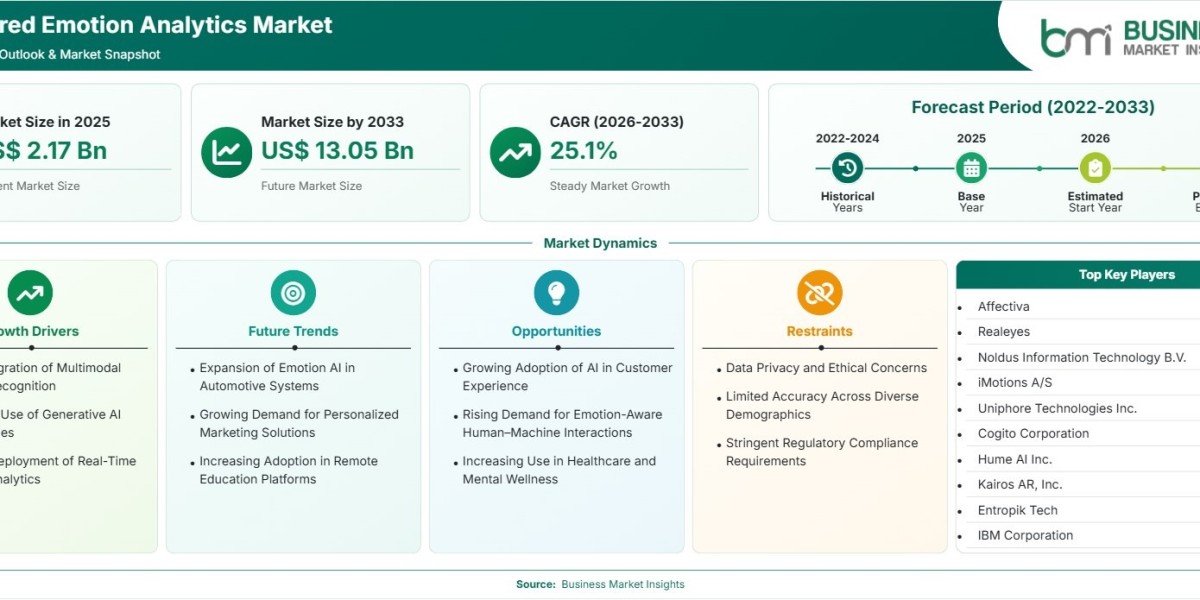Click the 'Forecast Period (2022-2033)' heading
The image size is (1200, 600).
pos(1033,107)
